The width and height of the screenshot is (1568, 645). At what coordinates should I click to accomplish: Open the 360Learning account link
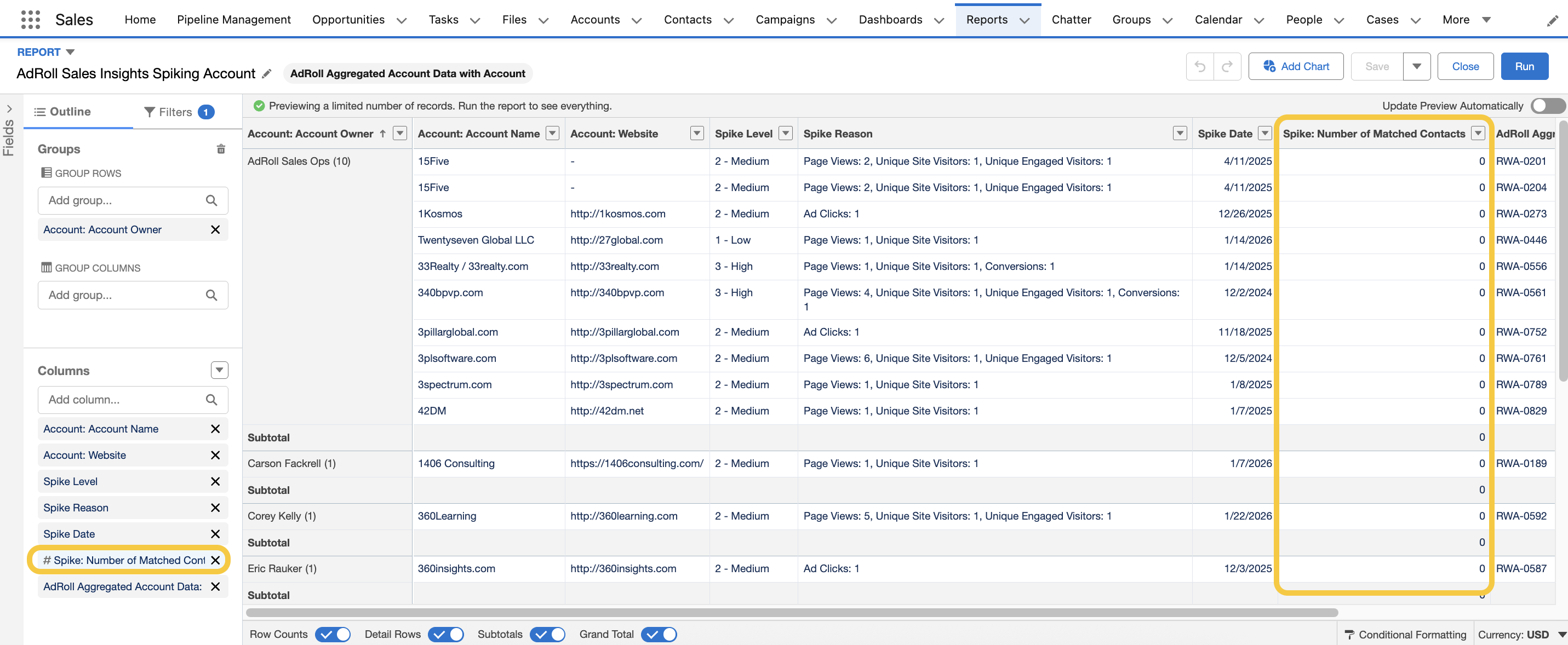pyautogui.click(x=447, y=516)
